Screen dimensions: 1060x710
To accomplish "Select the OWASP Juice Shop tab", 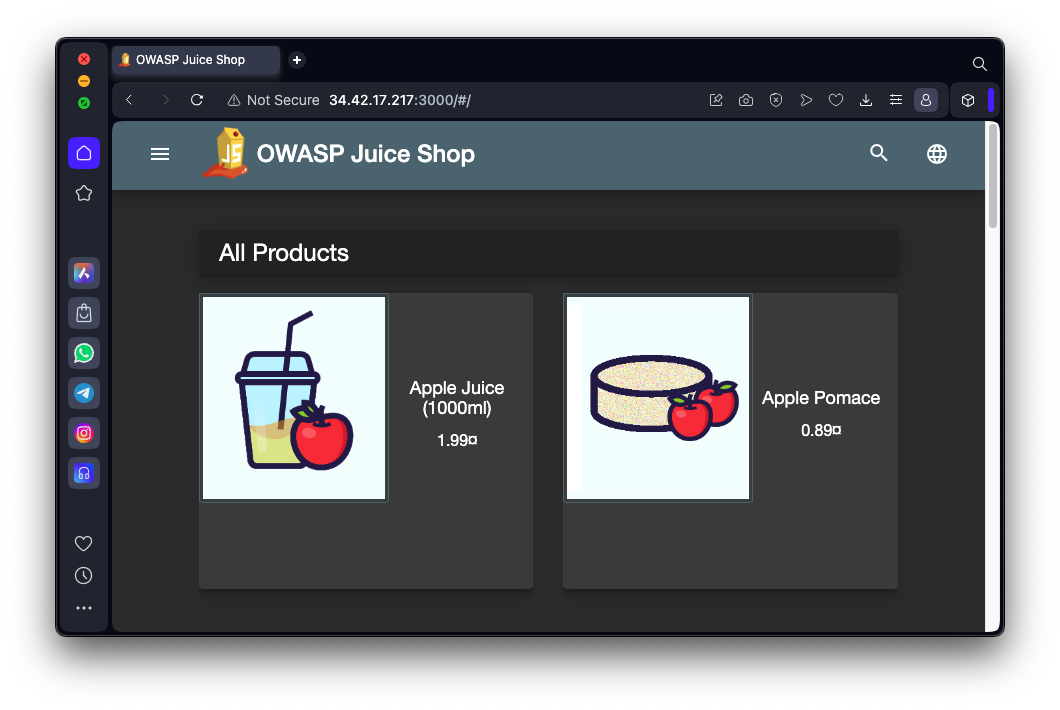I will pyautogui.click(x=195, y=60).
